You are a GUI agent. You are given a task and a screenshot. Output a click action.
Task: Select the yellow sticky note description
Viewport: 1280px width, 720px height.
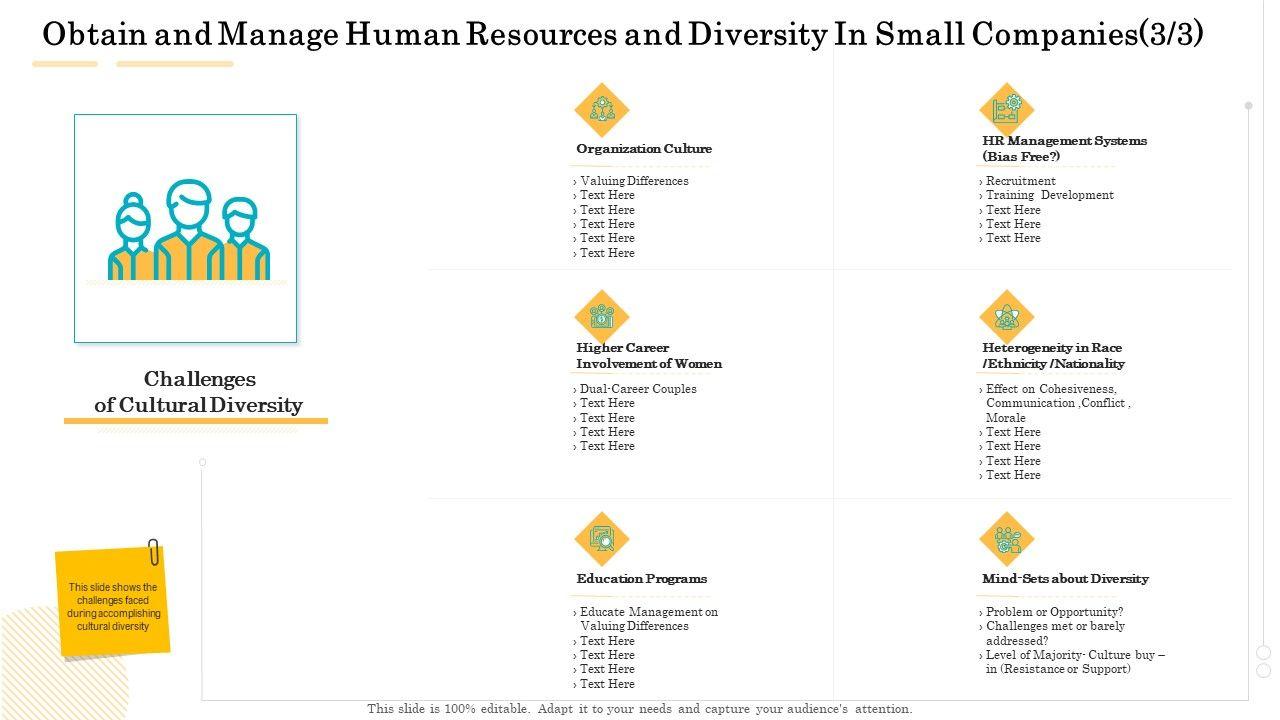tap(113, 607)
